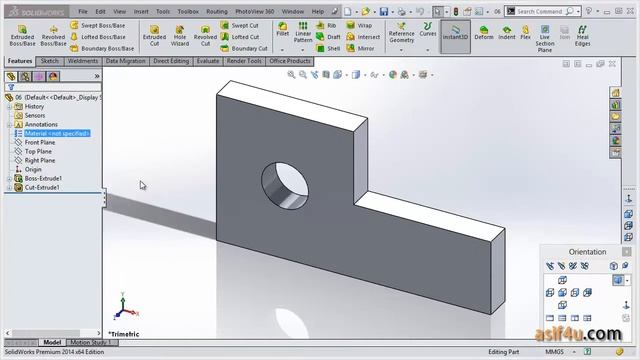
Task: Select the Mirror feature
Action: (360, 48)
